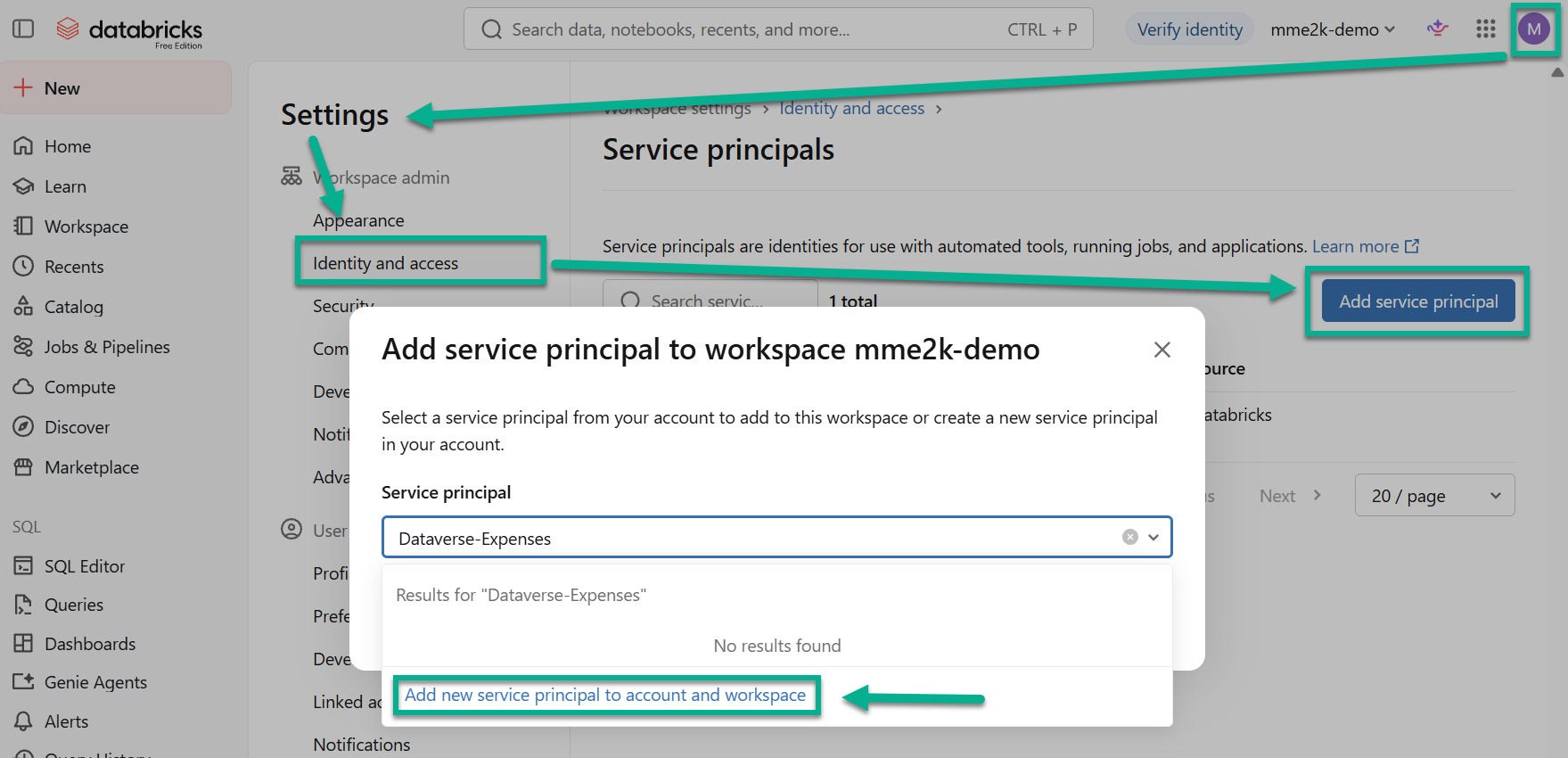
Task: Clear the Dataverse-Expenses selection with the x icon
Action: click(x=1130, y=537)
